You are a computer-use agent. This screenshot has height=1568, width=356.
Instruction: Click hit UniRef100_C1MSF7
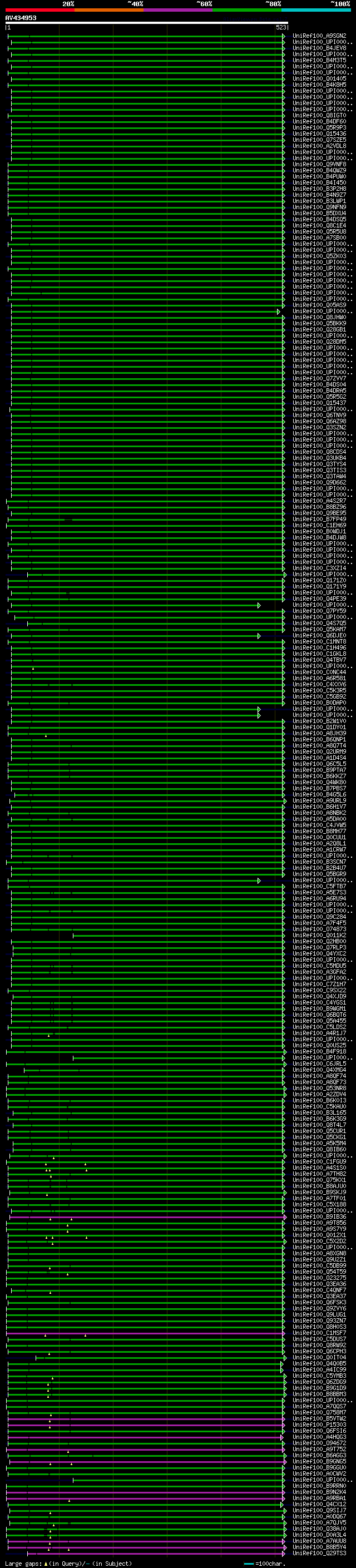click(319, 1333)
